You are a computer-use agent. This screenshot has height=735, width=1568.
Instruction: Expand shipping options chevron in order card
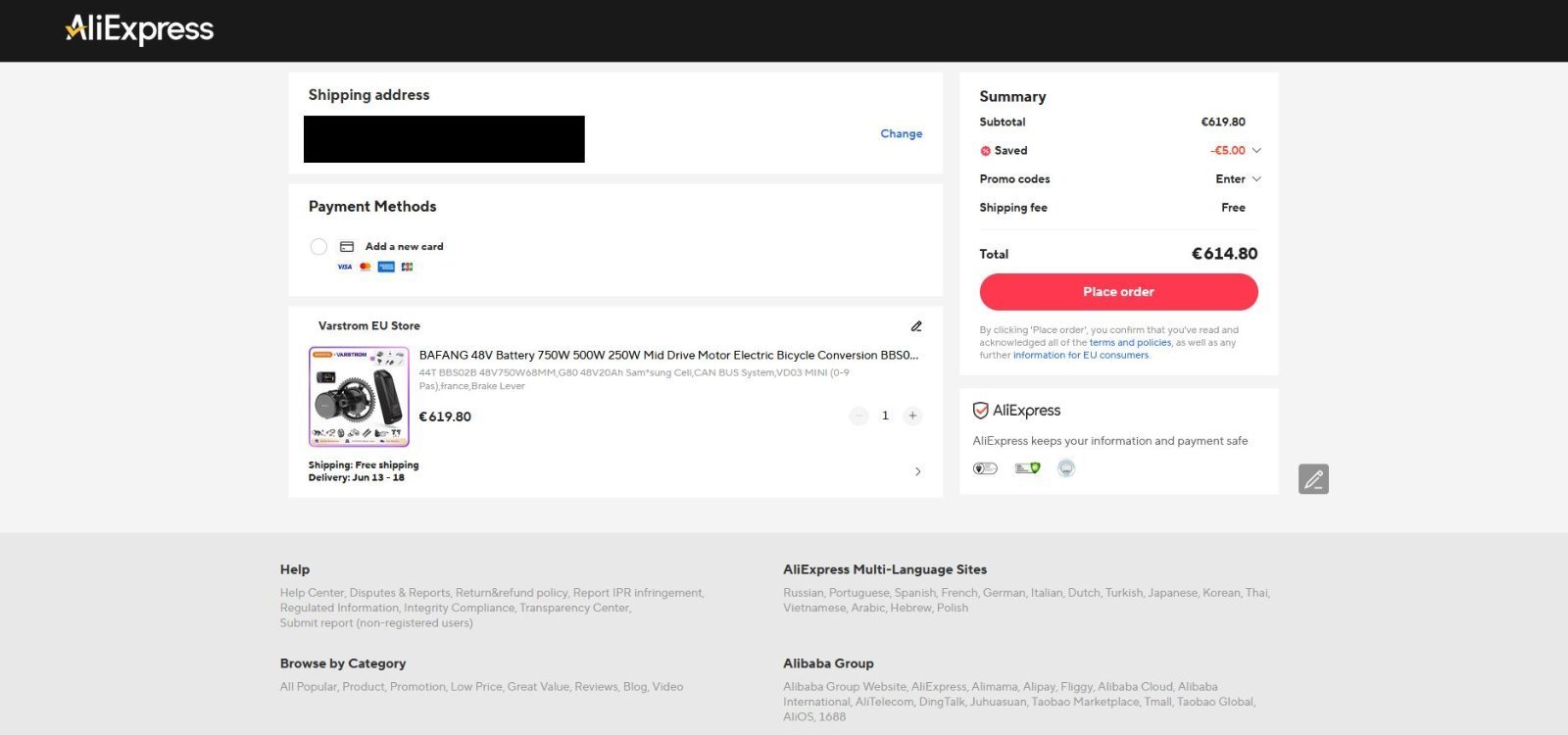click(917, 471)
